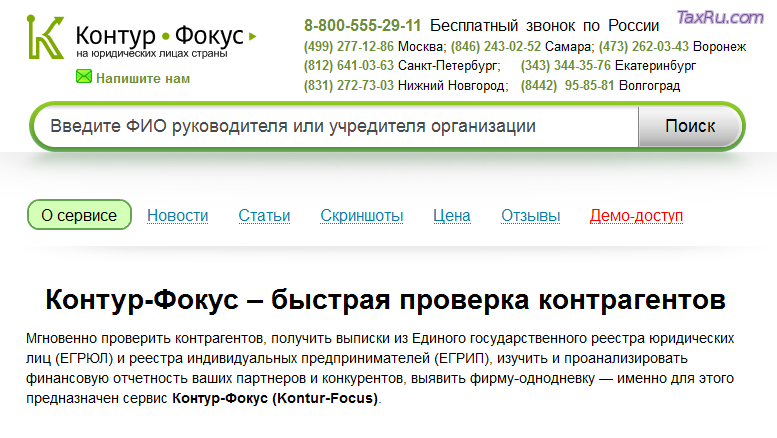Click the green arrow after Фокус
This screenshot has width=777, height=438.
(252, 36)
